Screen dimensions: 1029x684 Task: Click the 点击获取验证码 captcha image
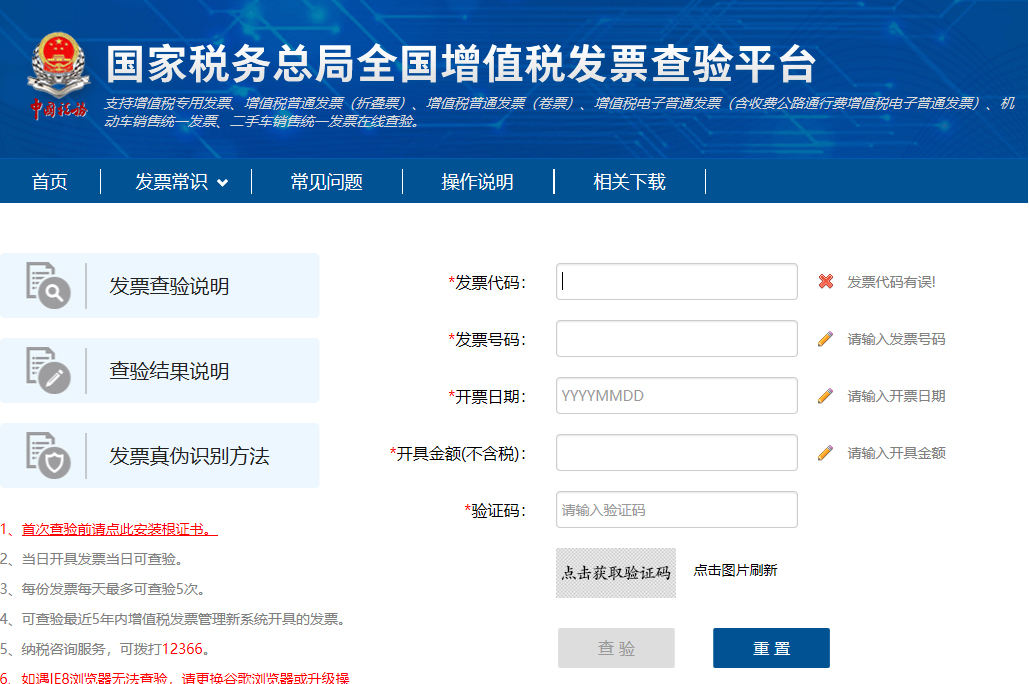(x=616, y=573)
